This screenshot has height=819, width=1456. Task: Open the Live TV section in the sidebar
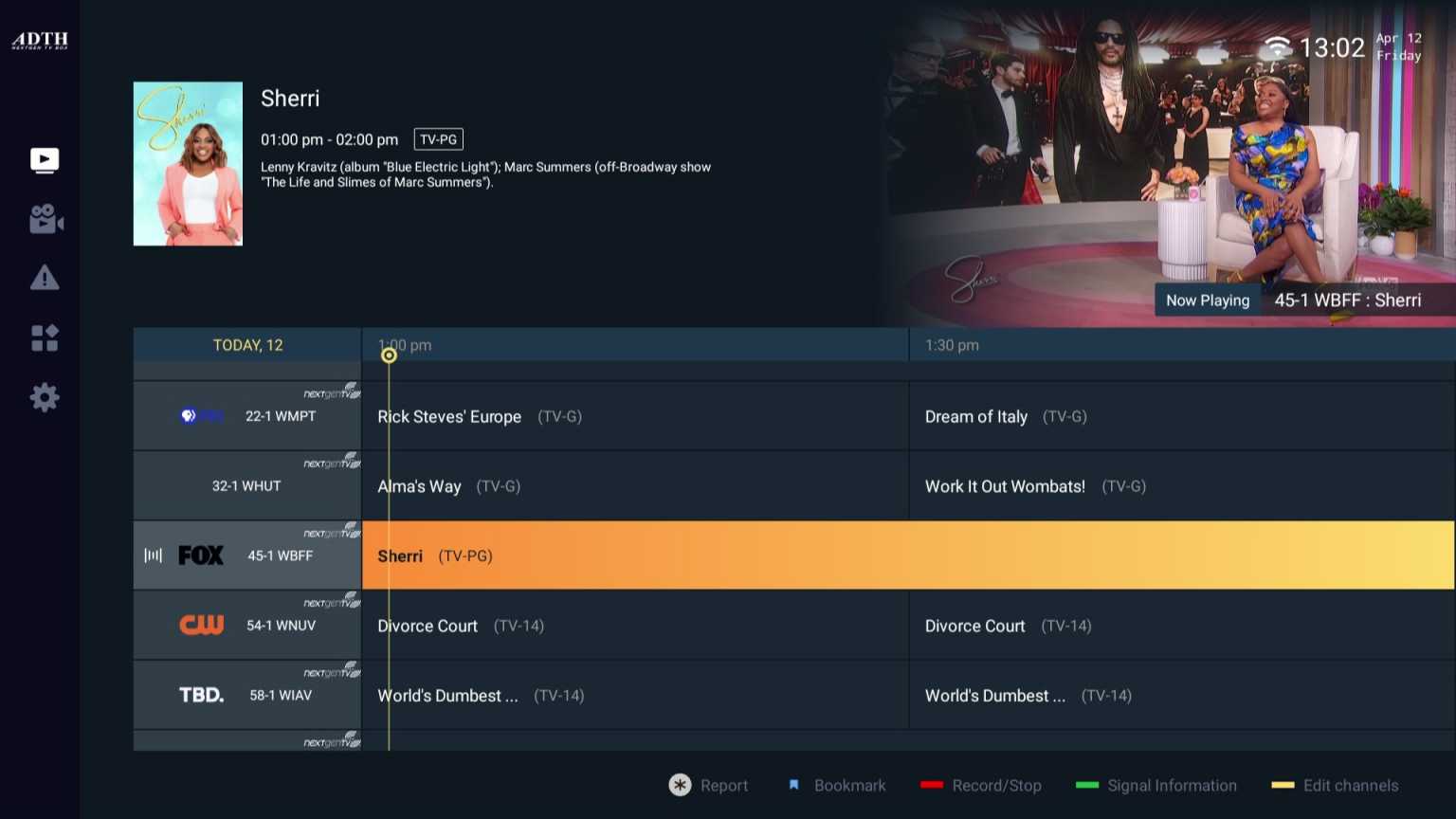click(x=44, y=160)
